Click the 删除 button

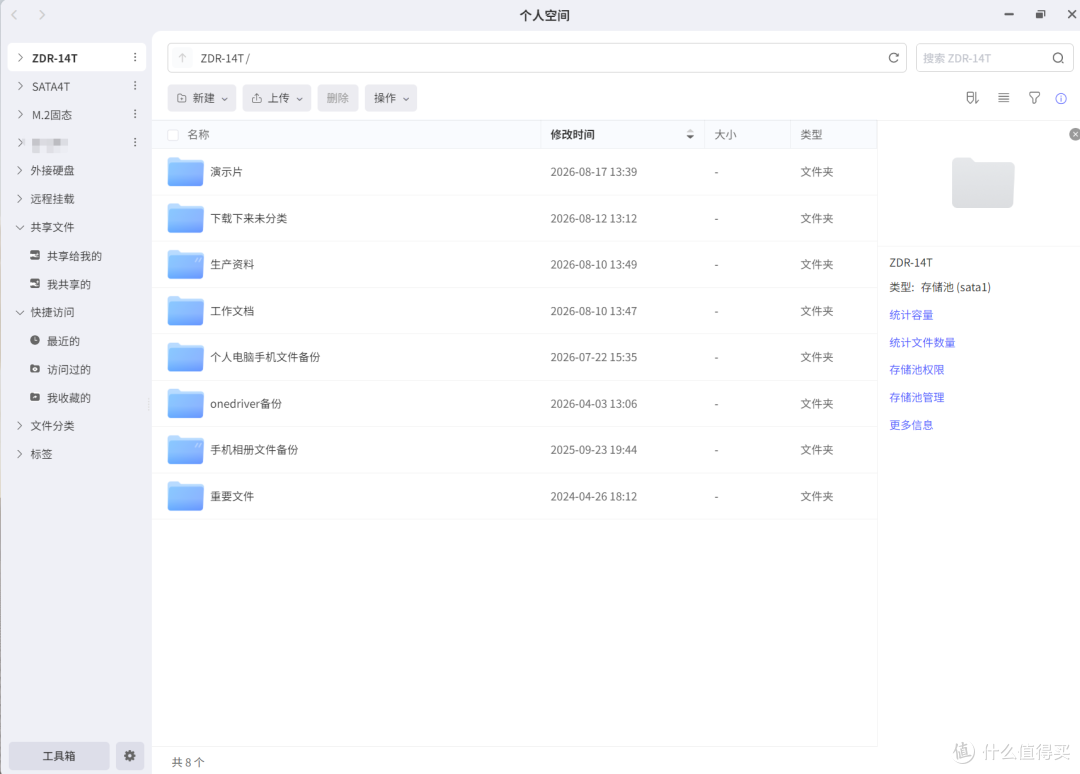coord(338,98)
